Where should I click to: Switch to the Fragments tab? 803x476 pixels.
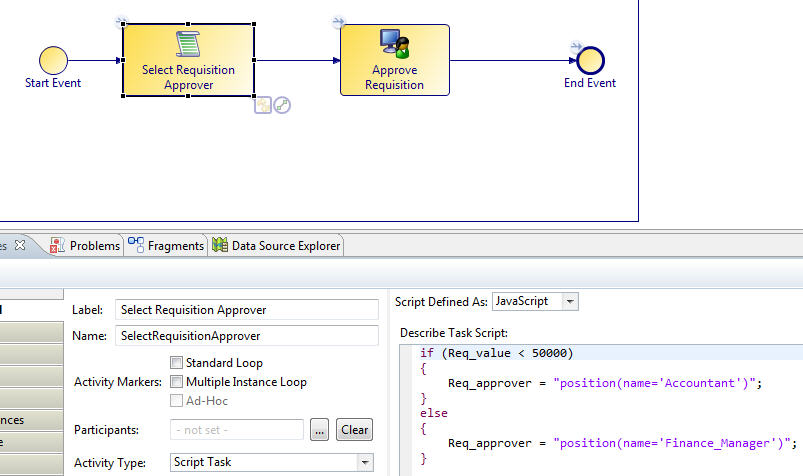coord(166,245)
